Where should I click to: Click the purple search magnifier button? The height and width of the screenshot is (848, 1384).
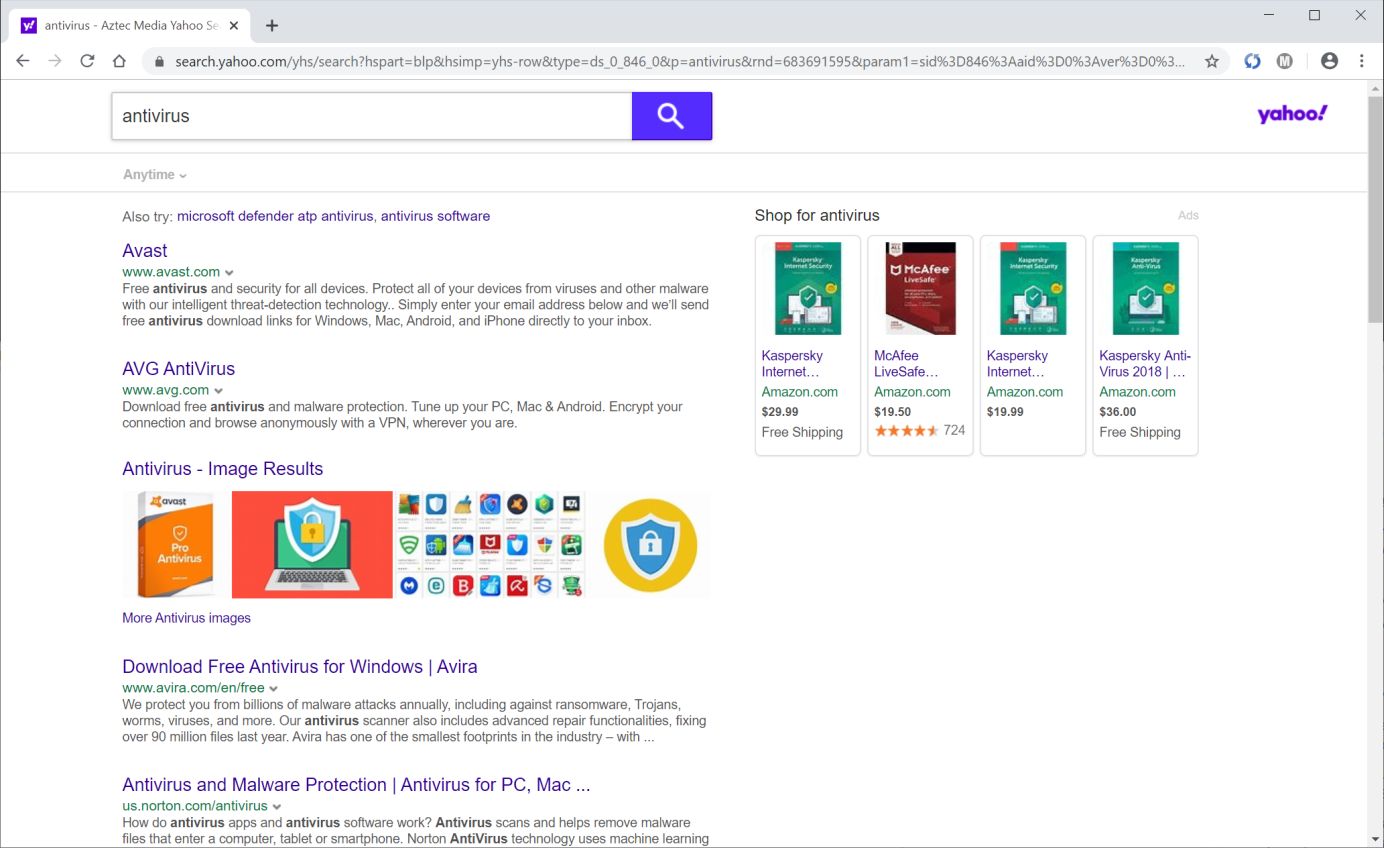point(671,116)
